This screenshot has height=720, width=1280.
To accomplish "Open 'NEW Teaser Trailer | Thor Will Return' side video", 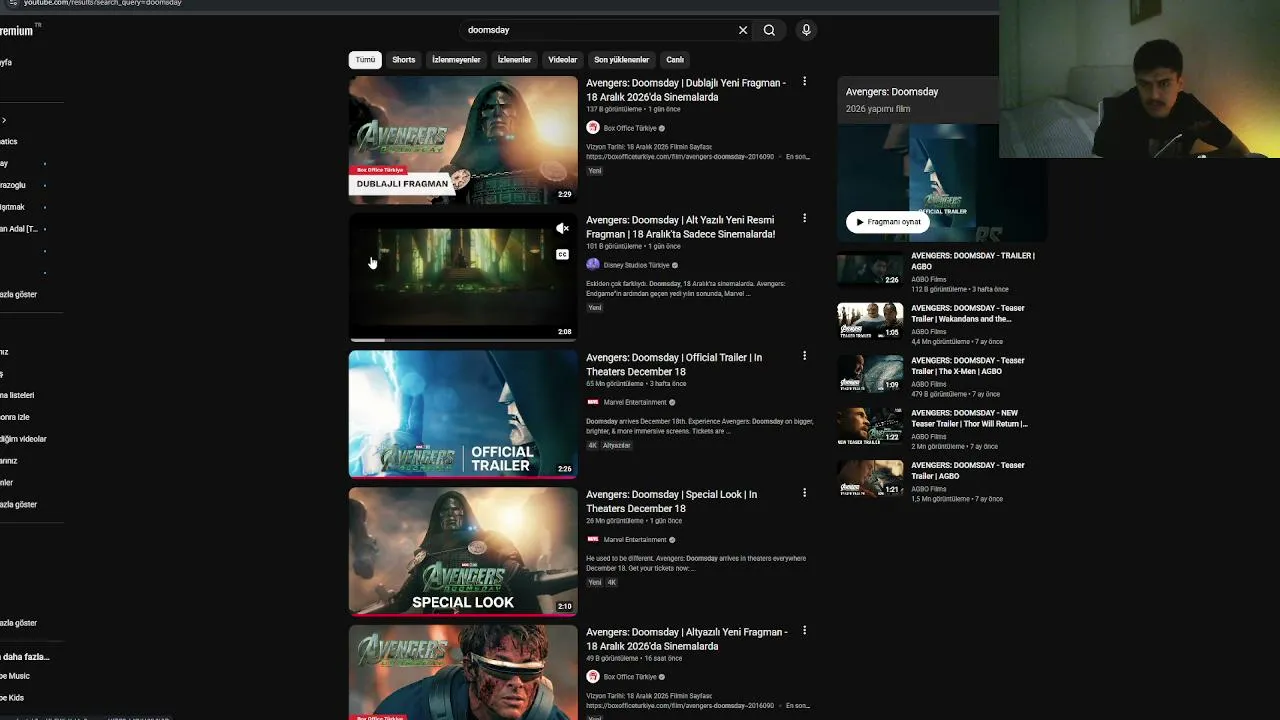I will pyautogui.click(x=970, y=418).
